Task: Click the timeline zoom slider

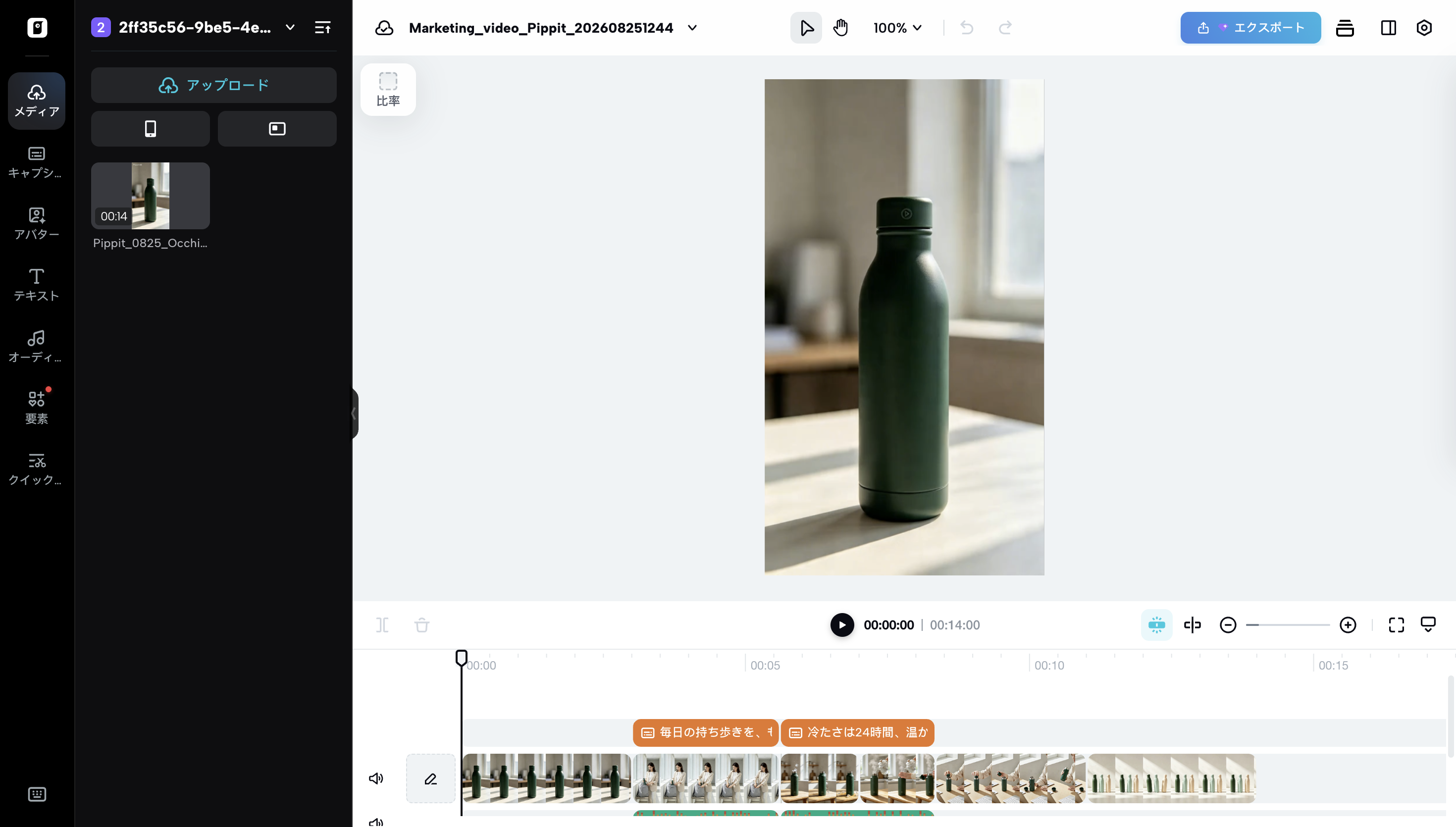Action: 1288,625
